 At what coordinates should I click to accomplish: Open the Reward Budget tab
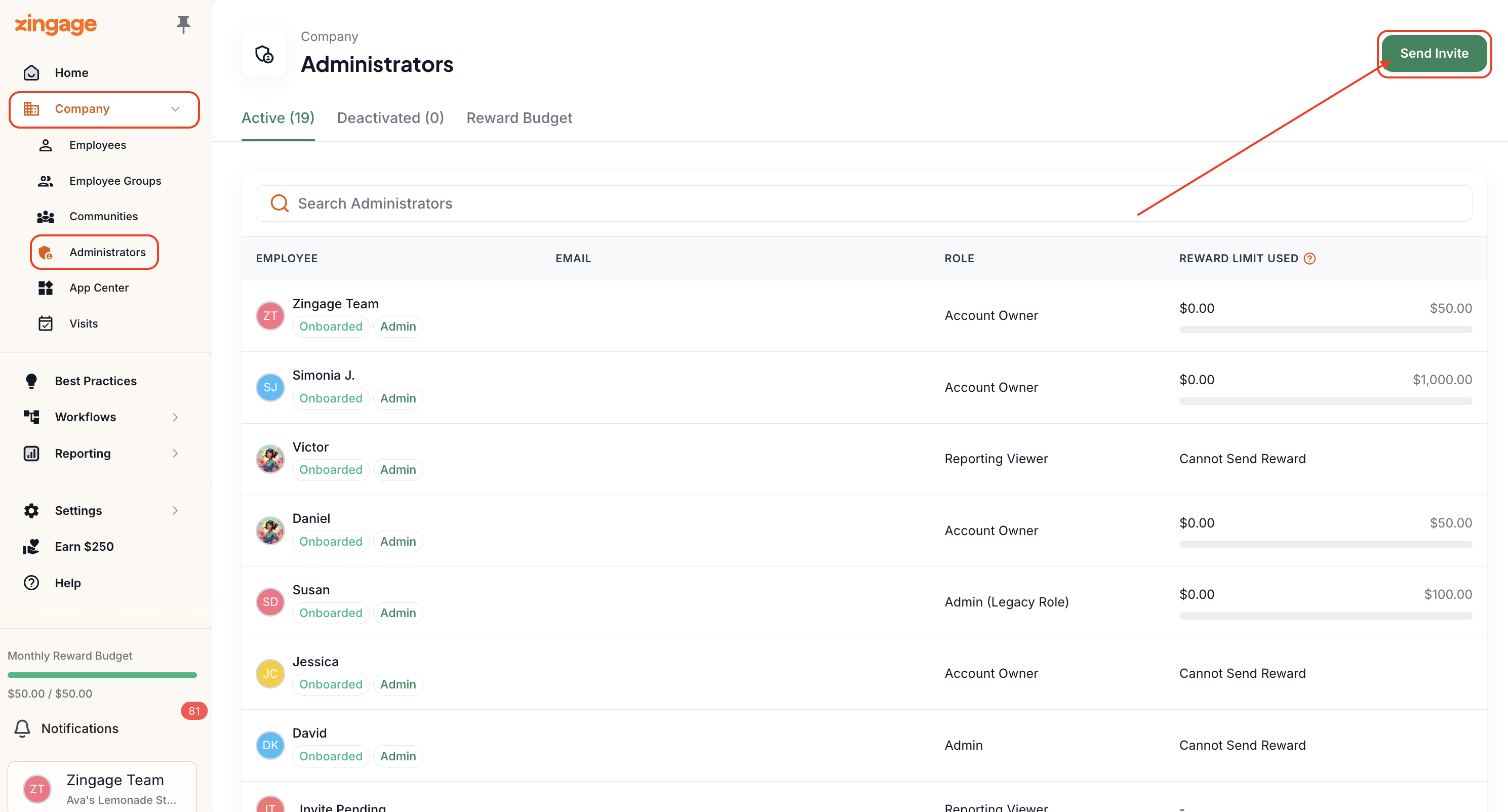pyautogui.click(x=519, y=117)
